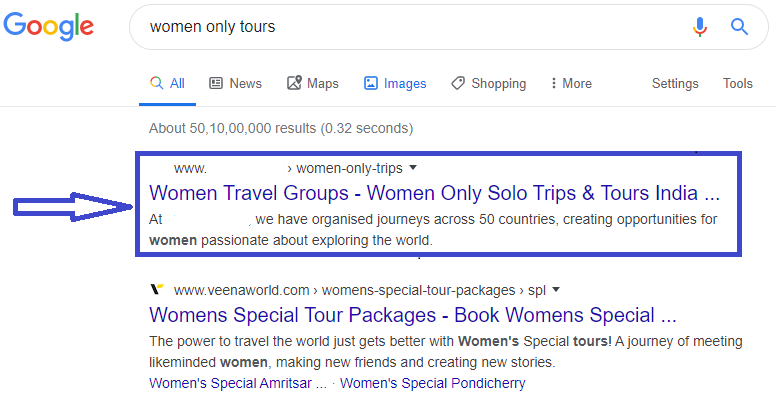The width and height of the screenshot is (776, 397).
Task: Switch to the Shopping tab
Action: pyautogui.click(x=488, y=84)
